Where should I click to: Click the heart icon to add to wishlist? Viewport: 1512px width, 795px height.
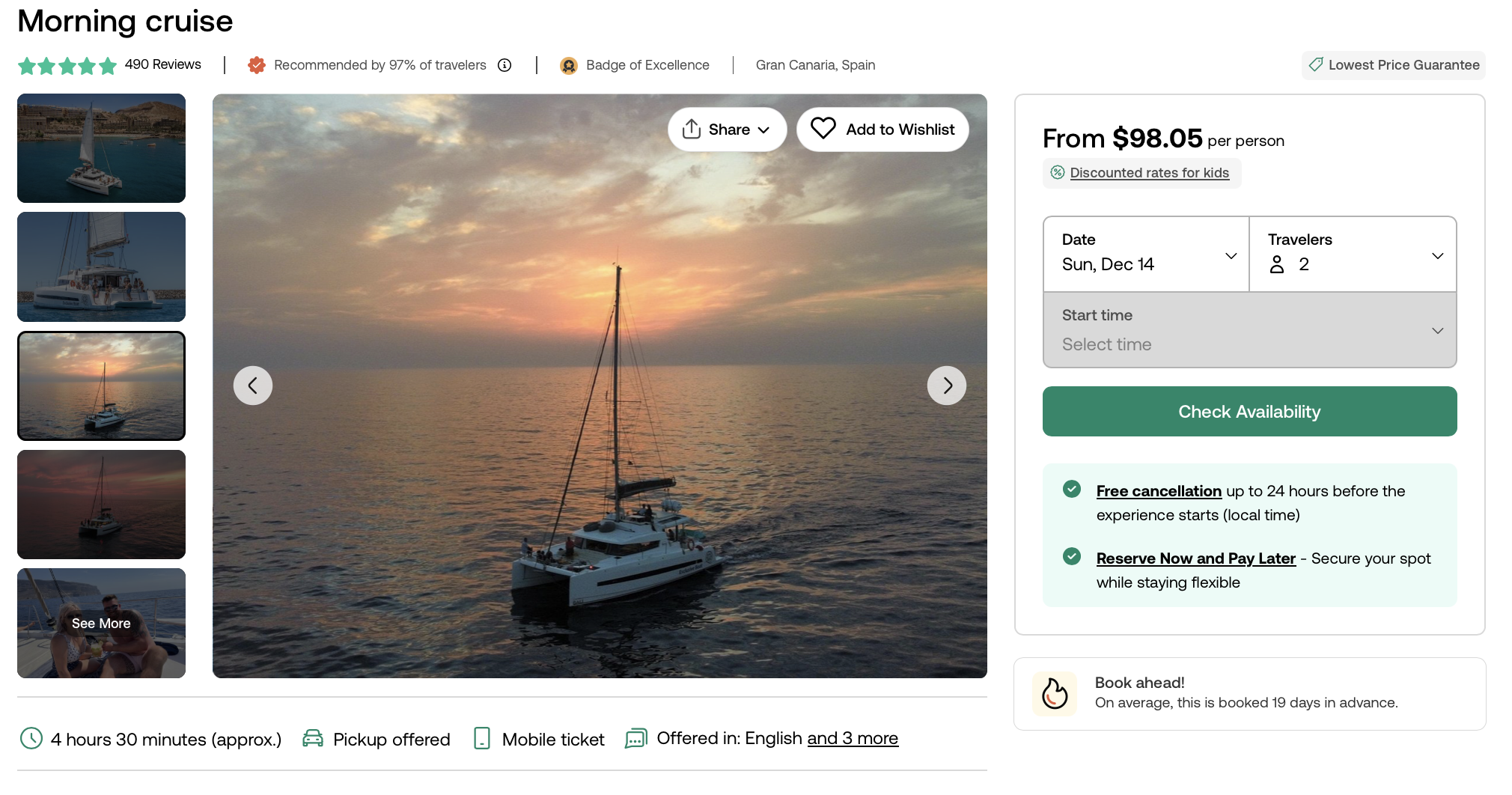[823, 129]
